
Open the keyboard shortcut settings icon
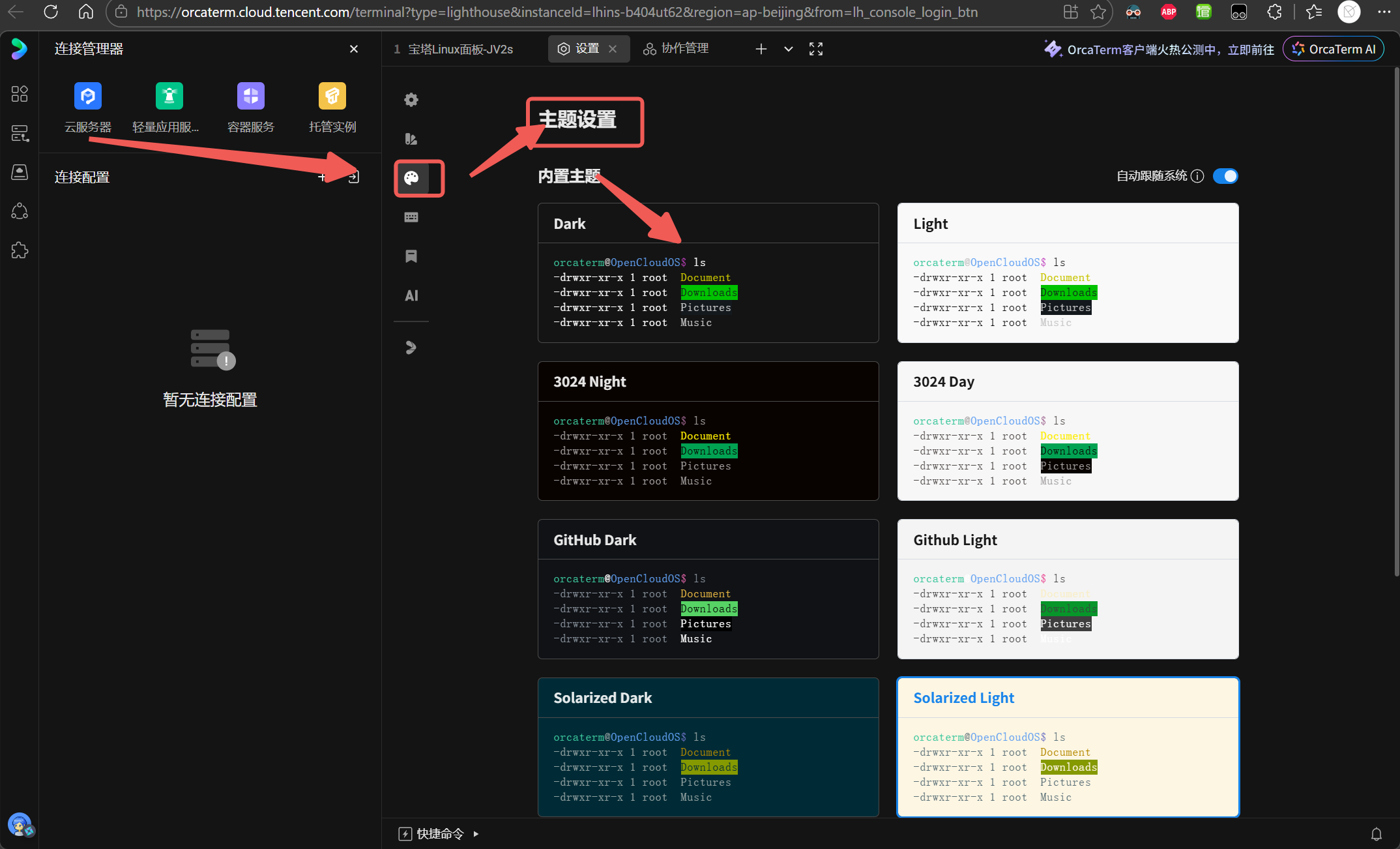tap(411, 217)
